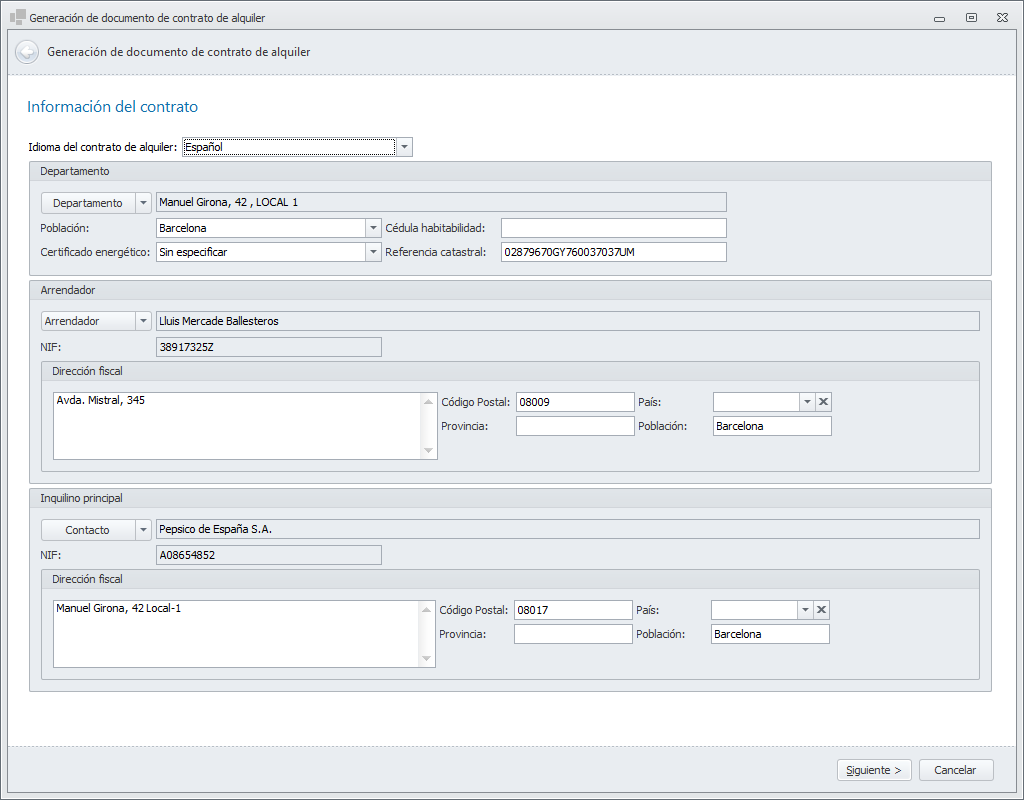Click the Referencia catastral field
Screen dimensions: 1024x800
click(613, 252)
